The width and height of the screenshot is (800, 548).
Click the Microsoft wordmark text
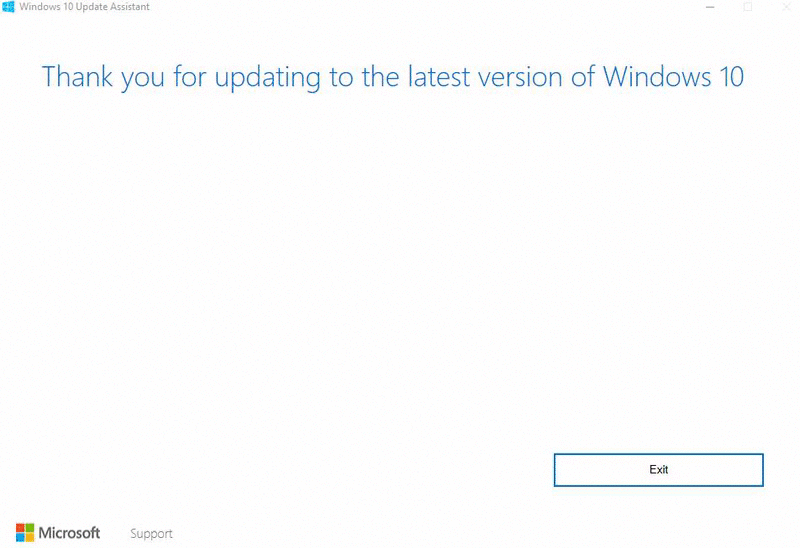point(69,533)
